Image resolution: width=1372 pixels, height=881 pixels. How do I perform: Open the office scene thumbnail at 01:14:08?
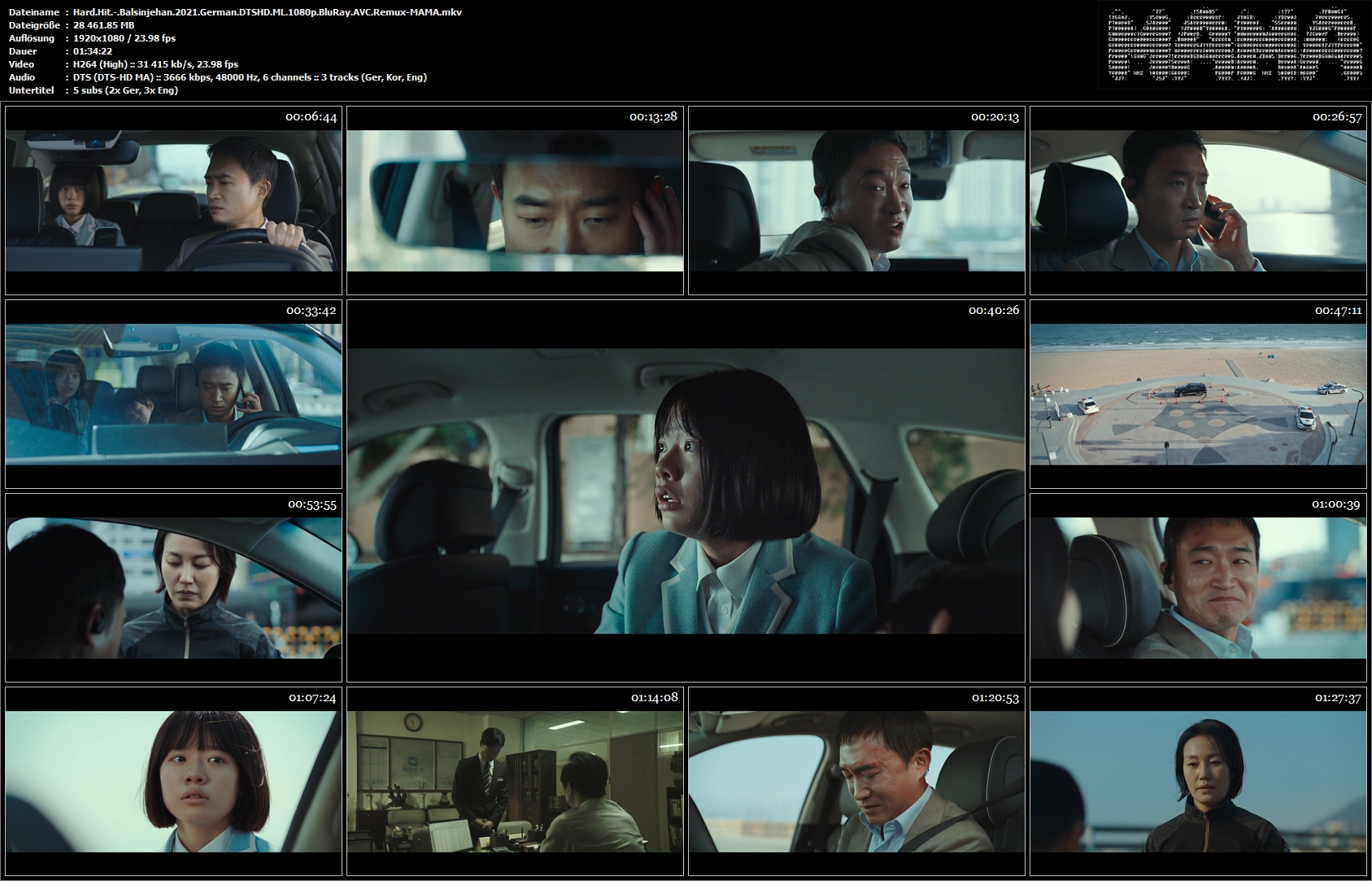[515, 781]
